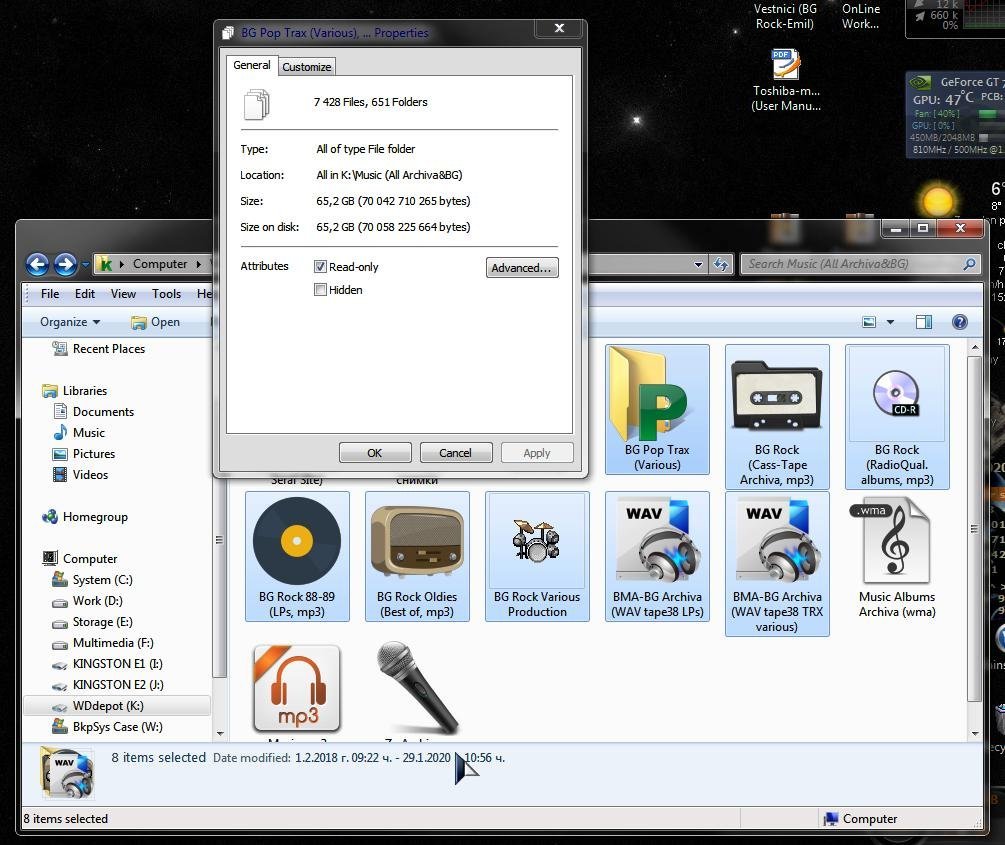The height and width of the screenshot is (845, 1005).
Task: Click the BG Rock Oldies radio icon
Action: click(x=417, y=542)
